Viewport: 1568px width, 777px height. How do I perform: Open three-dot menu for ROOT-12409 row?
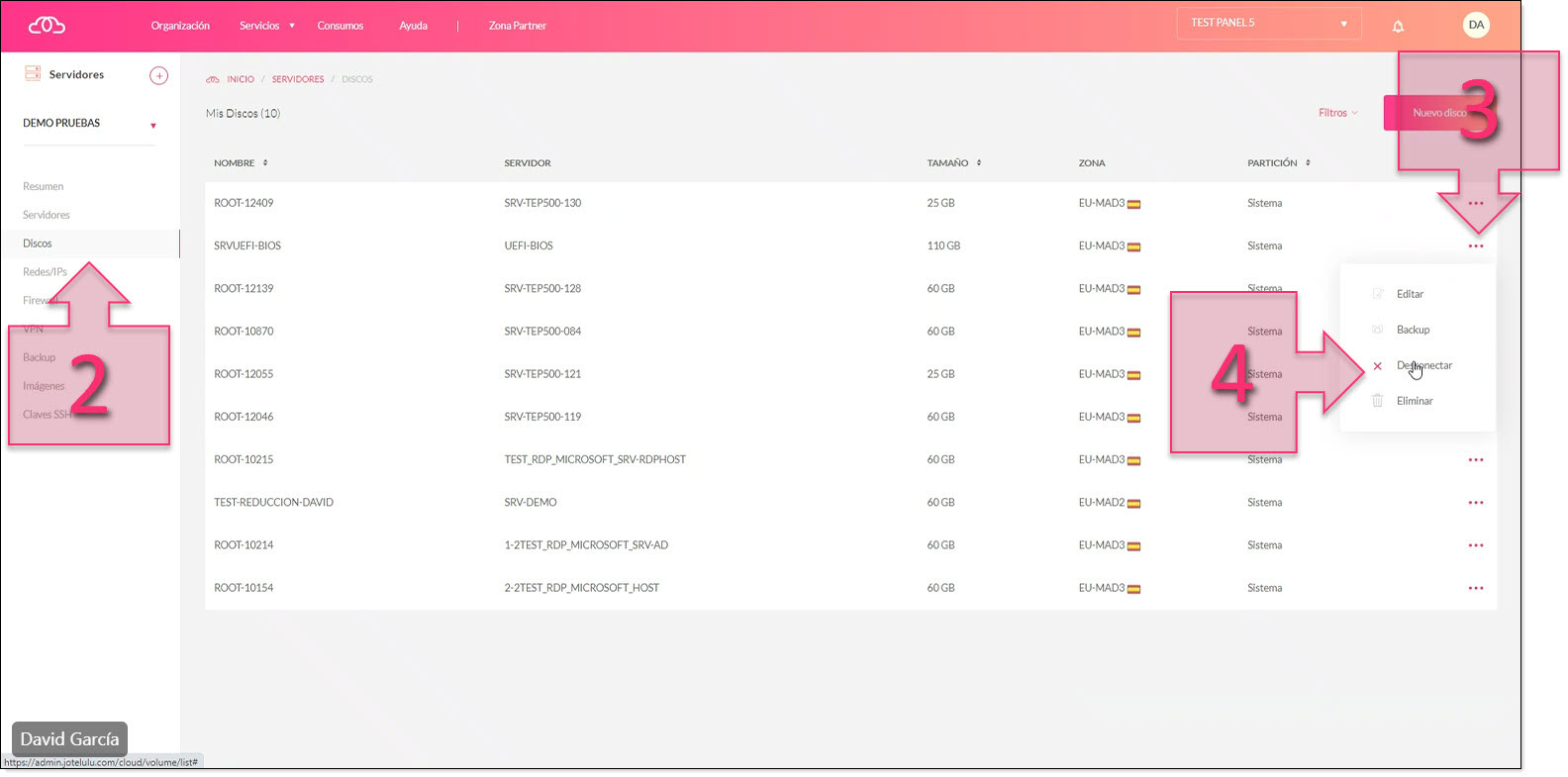tap(1476, 204)
